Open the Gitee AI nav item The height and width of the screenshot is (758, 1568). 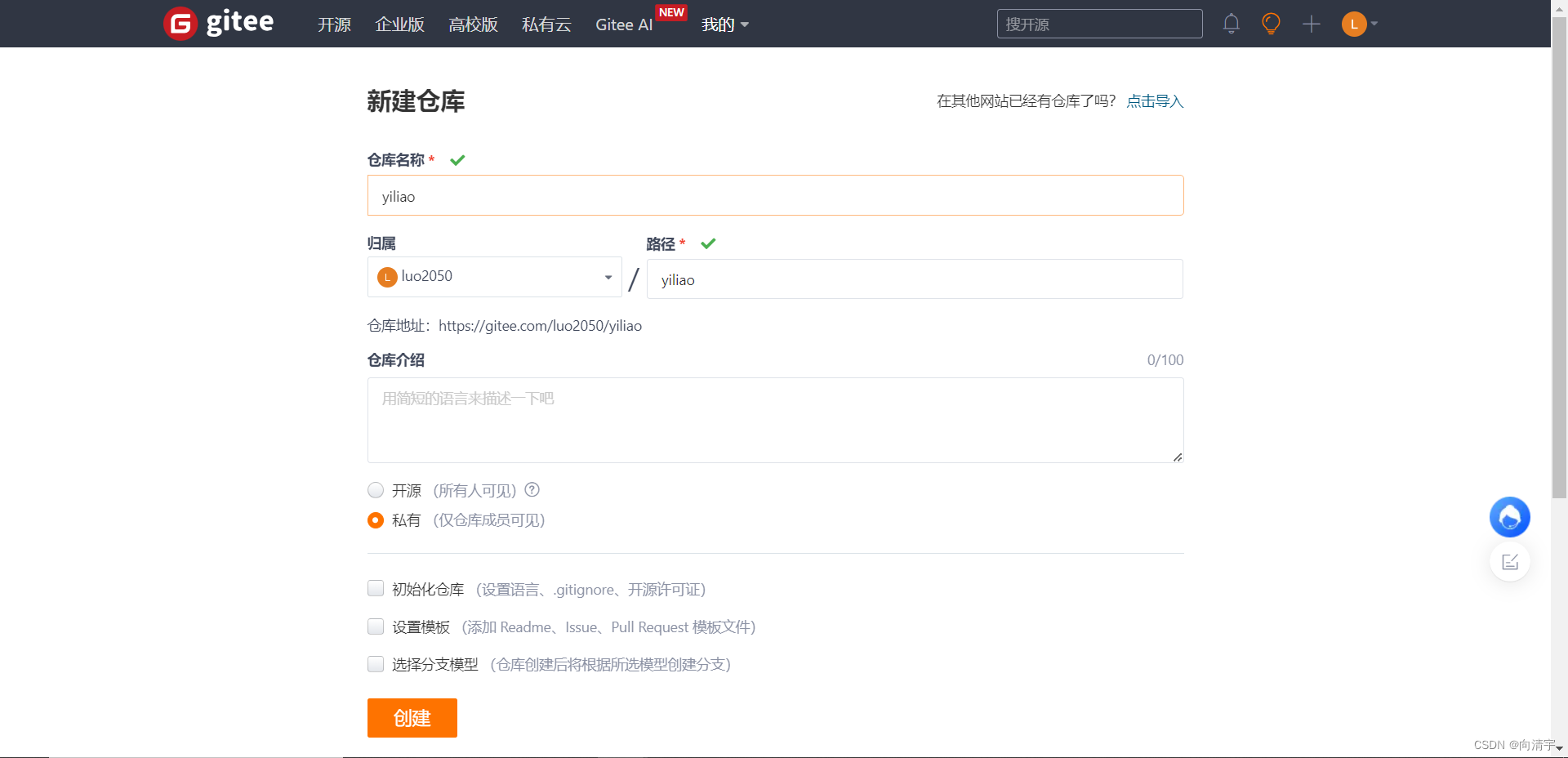coord(624,25)
